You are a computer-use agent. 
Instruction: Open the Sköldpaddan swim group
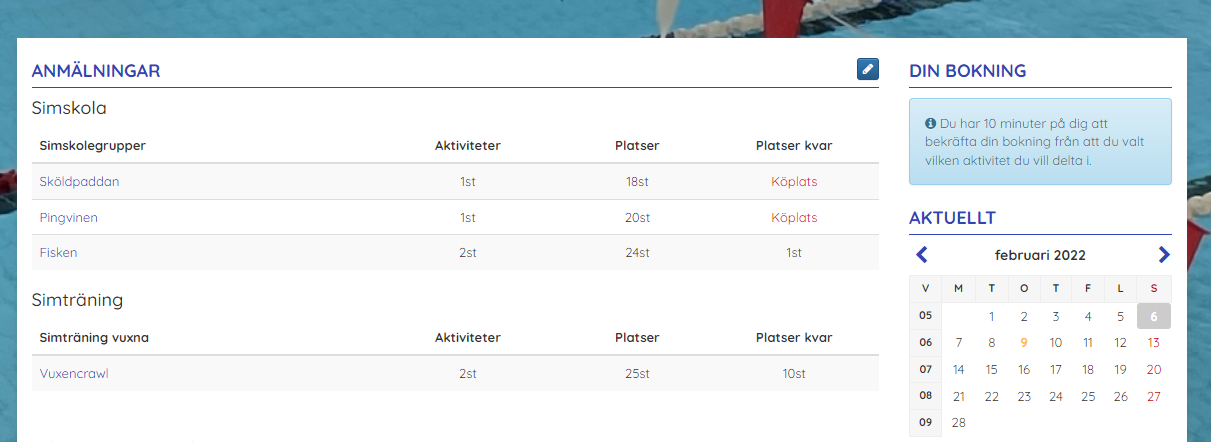click(x=79, y=182)
